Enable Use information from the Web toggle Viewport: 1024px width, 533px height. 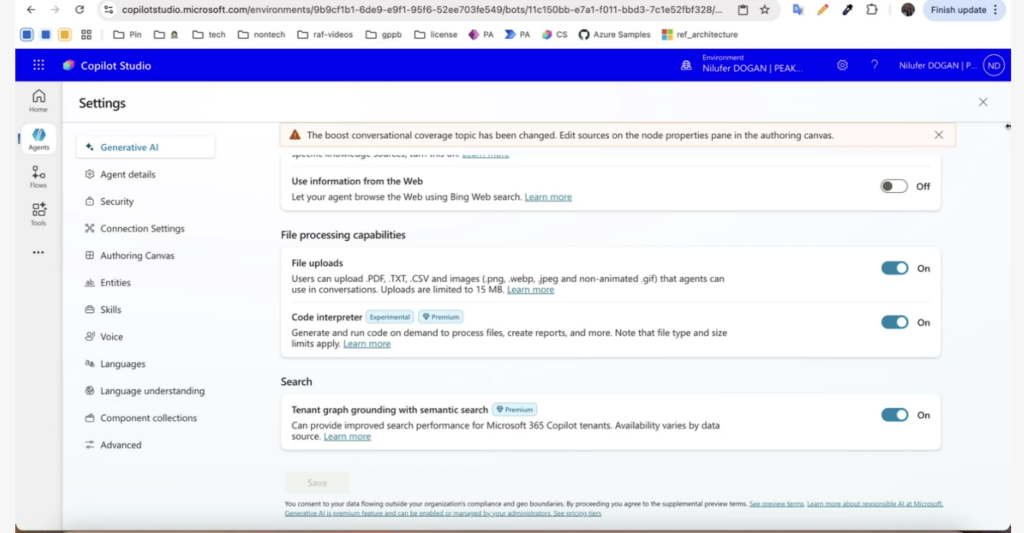click(x=893, y=186)
